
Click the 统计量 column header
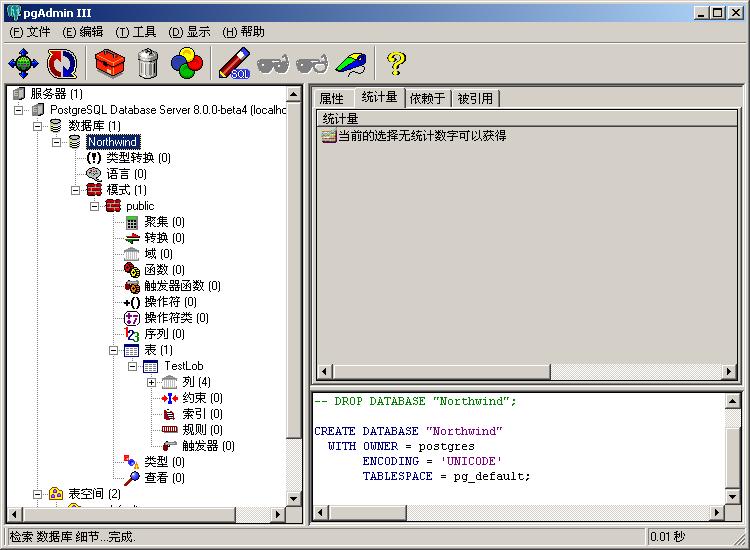tap(527, 119)
